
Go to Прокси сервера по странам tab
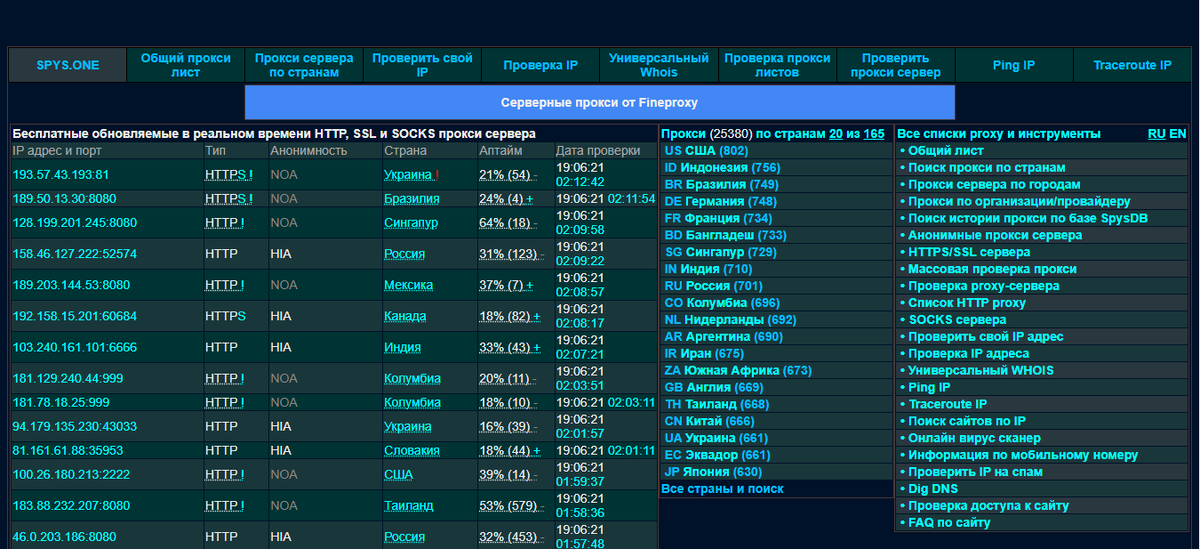coord(304,65)
